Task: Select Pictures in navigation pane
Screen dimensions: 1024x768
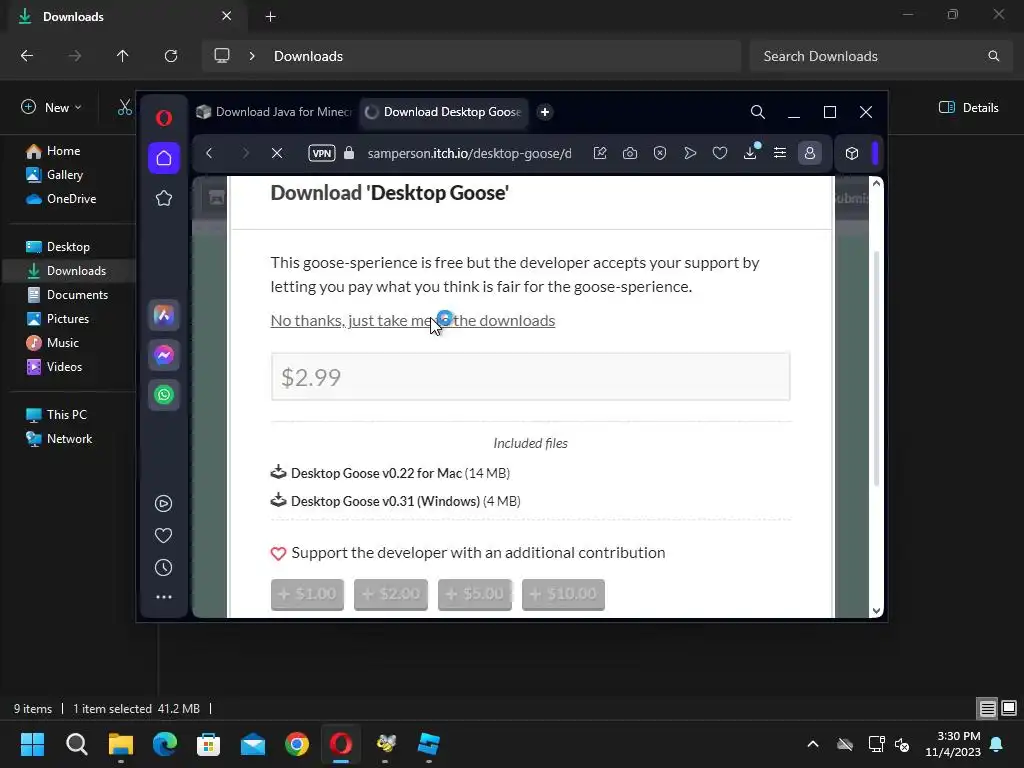Action: coord(67,319)
